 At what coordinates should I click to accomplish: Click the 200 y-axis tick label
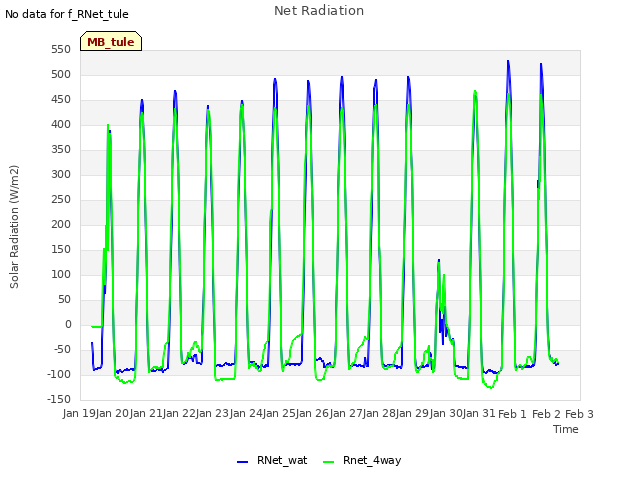point(61,224)
